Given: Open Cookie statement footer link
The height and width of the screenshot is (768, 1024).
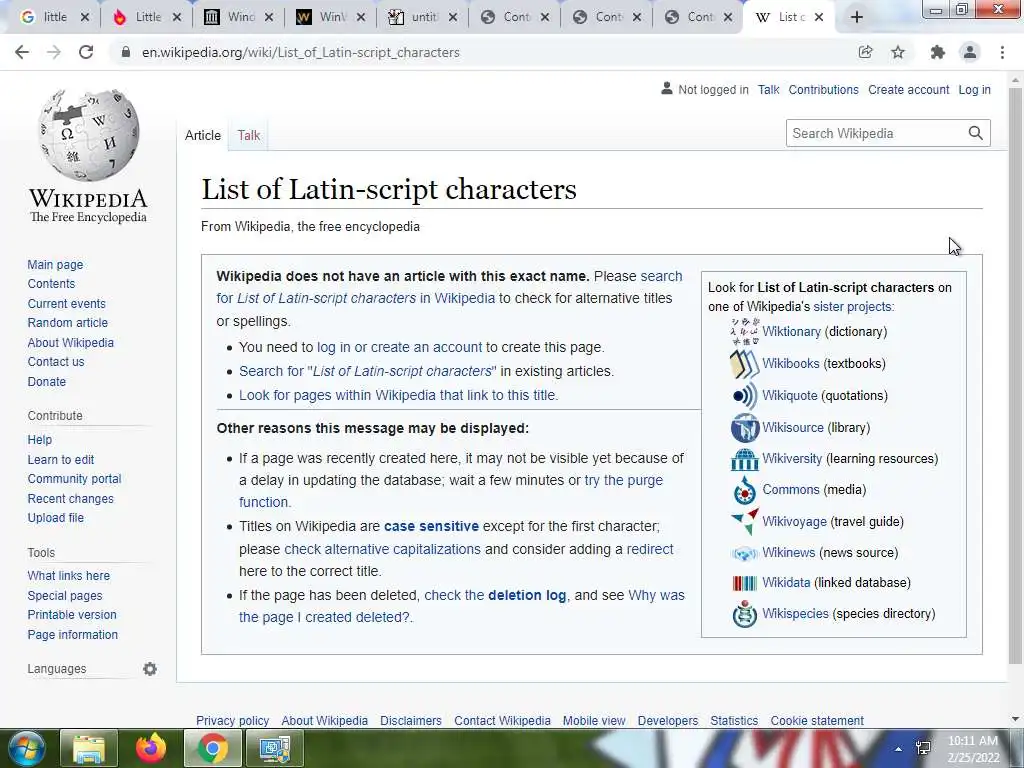Looking at the screenshot, I should [817, 720].
